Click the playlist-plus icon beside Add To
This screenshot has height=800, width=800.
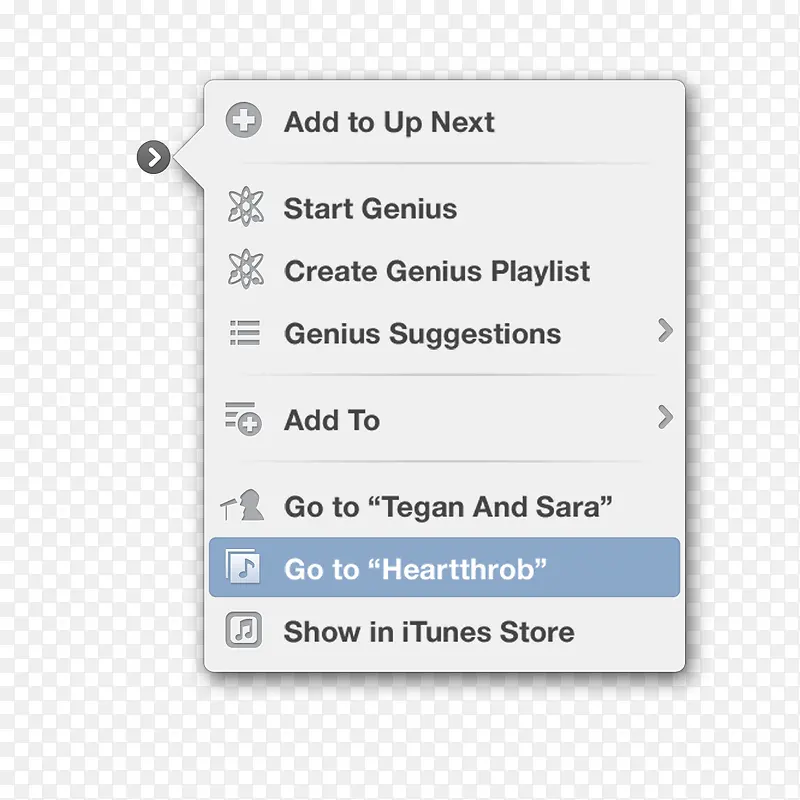243,420
